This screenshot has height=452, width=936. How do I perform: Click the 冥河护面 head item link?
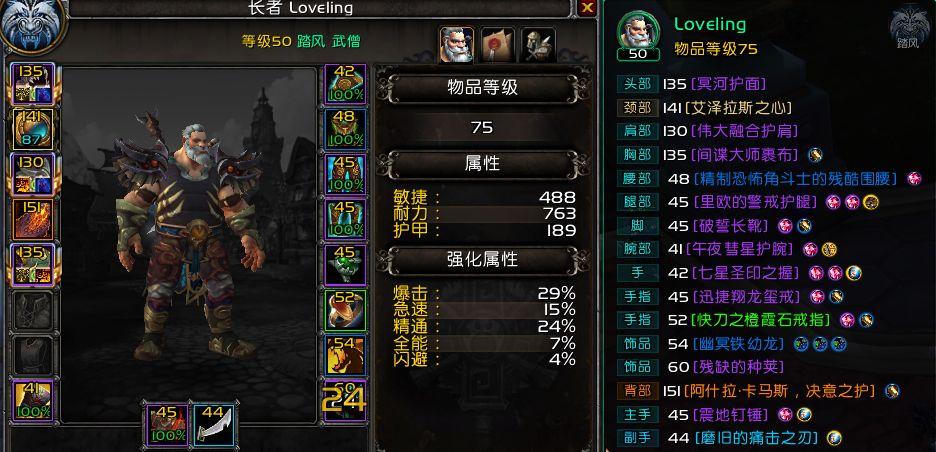[728, 84]
